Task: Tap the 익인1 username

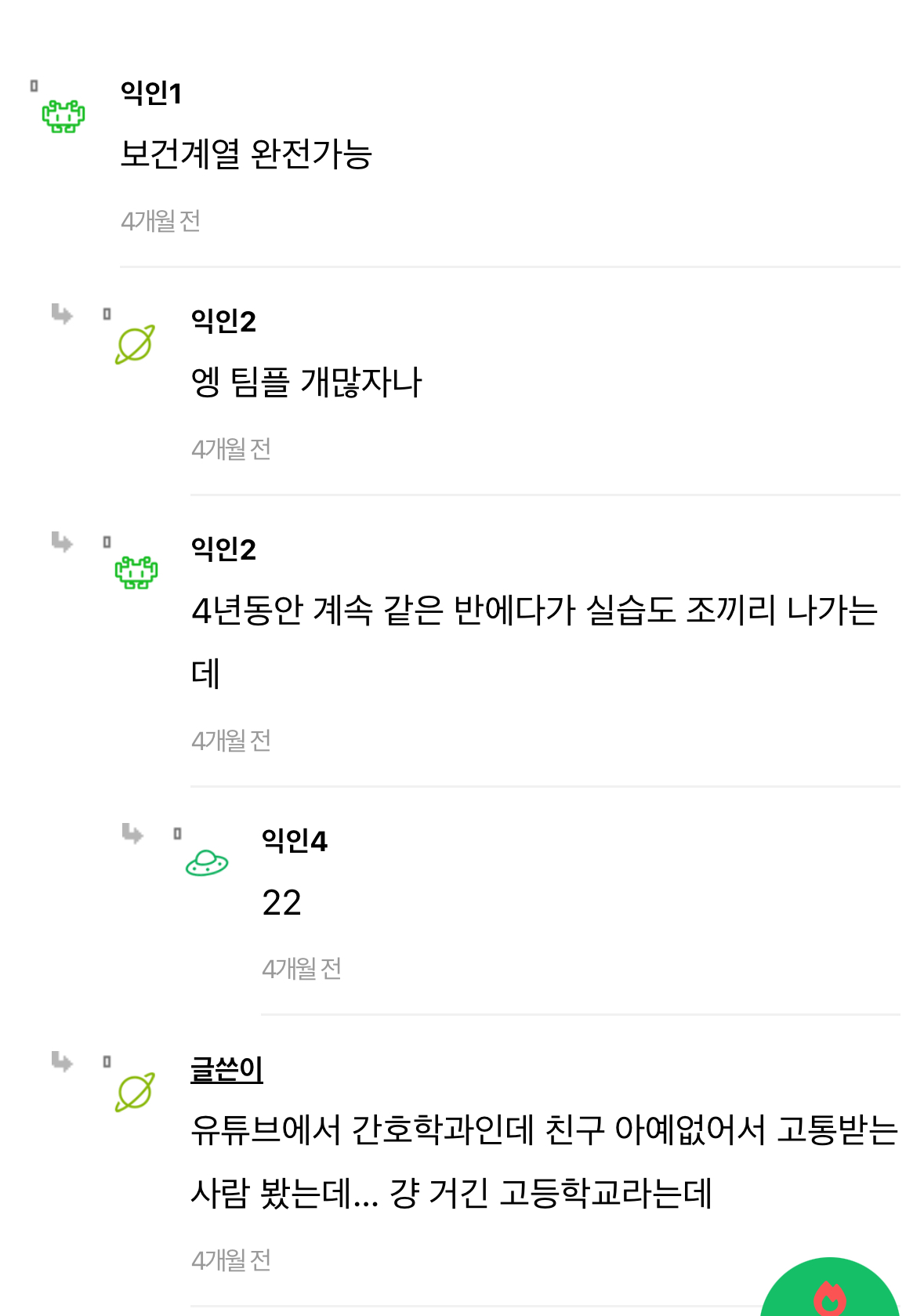Action: pyautogui.click(x=151, y=92)
